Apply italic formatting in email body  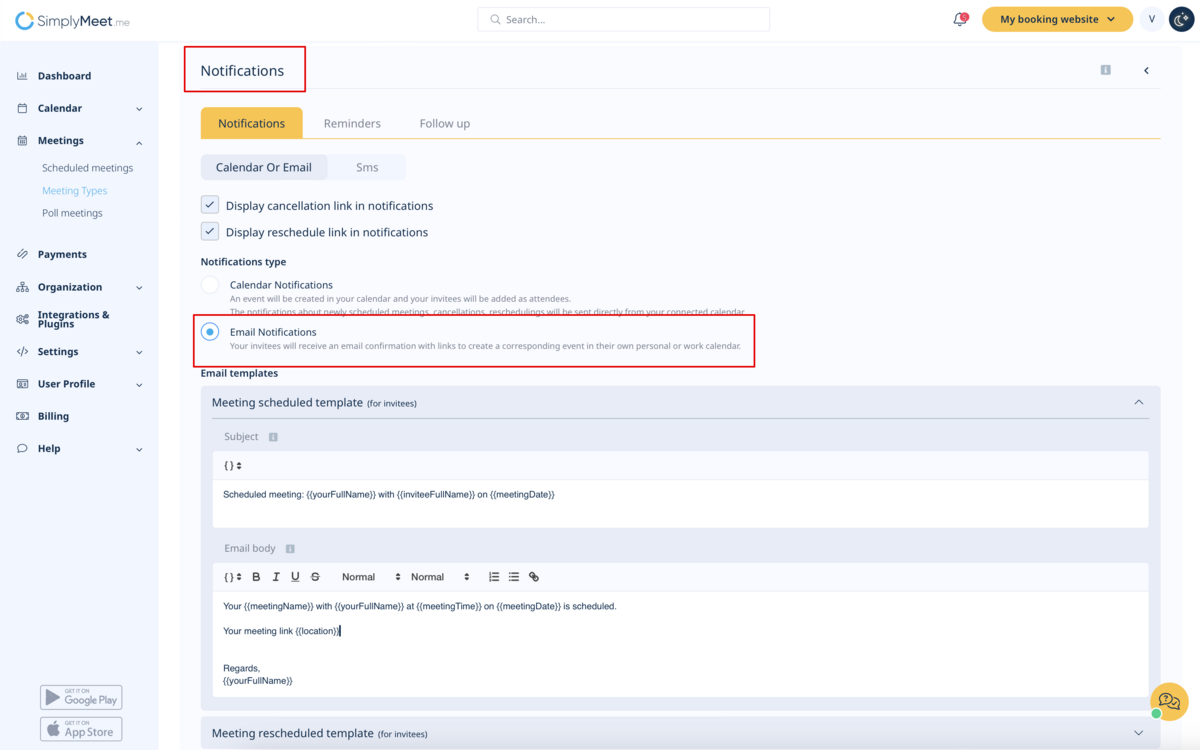276,577
